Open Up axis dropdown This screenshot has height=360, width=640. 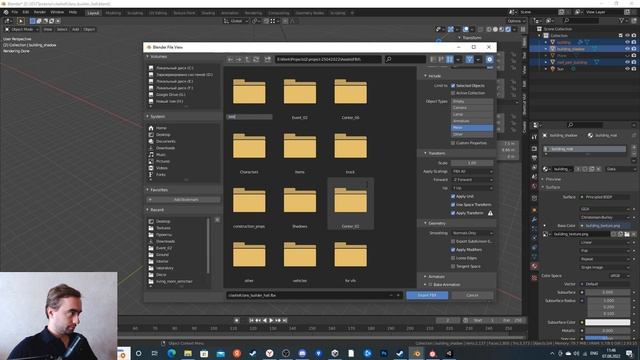(472, 188)
